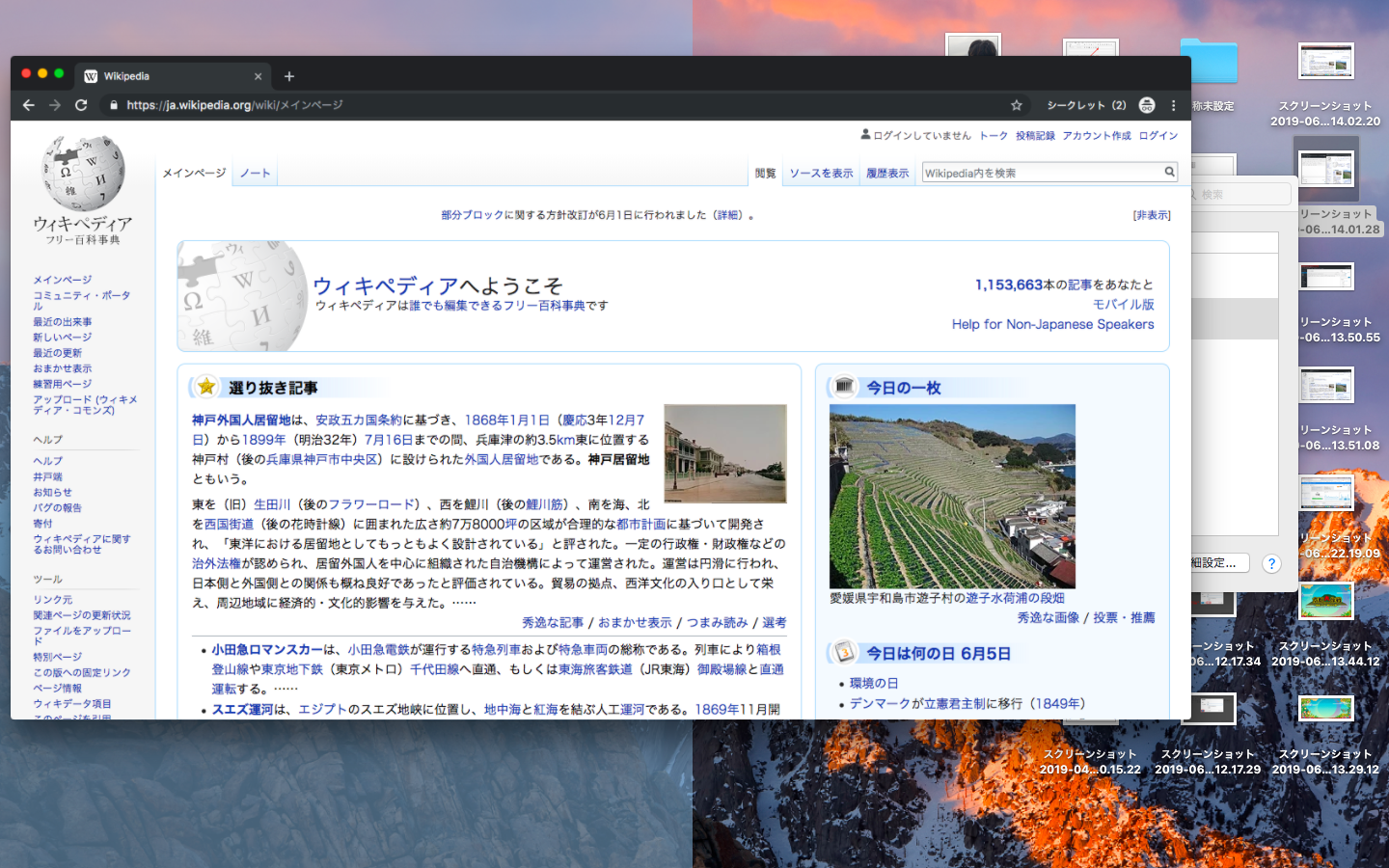Select desktop screenshot 2019-06...14.02.20
Image resolution: width=1389 pixels, height=868 pixels.
(1325, 85)
